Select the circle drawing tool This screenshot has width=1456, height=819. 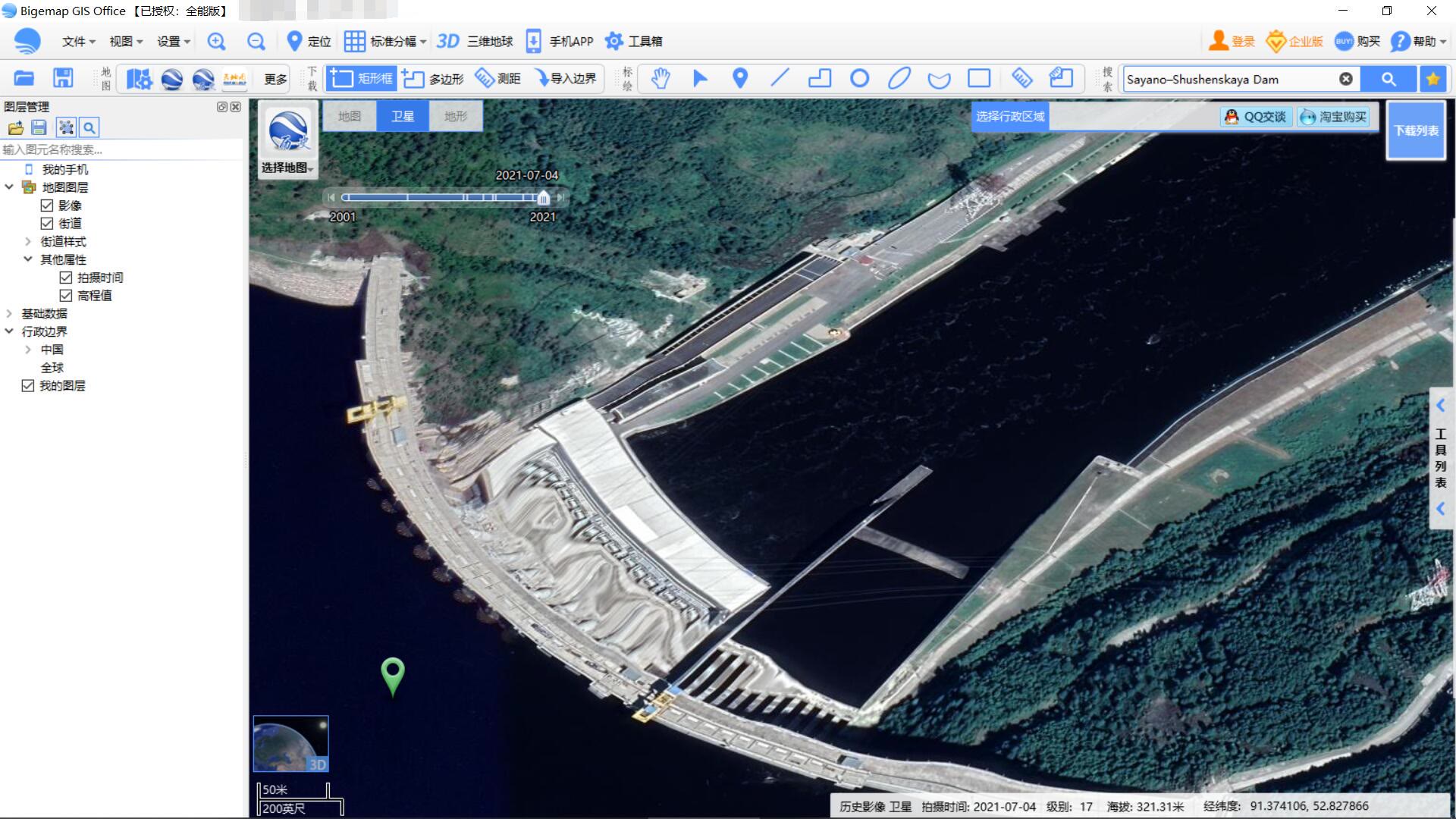(x=859, y=78)
